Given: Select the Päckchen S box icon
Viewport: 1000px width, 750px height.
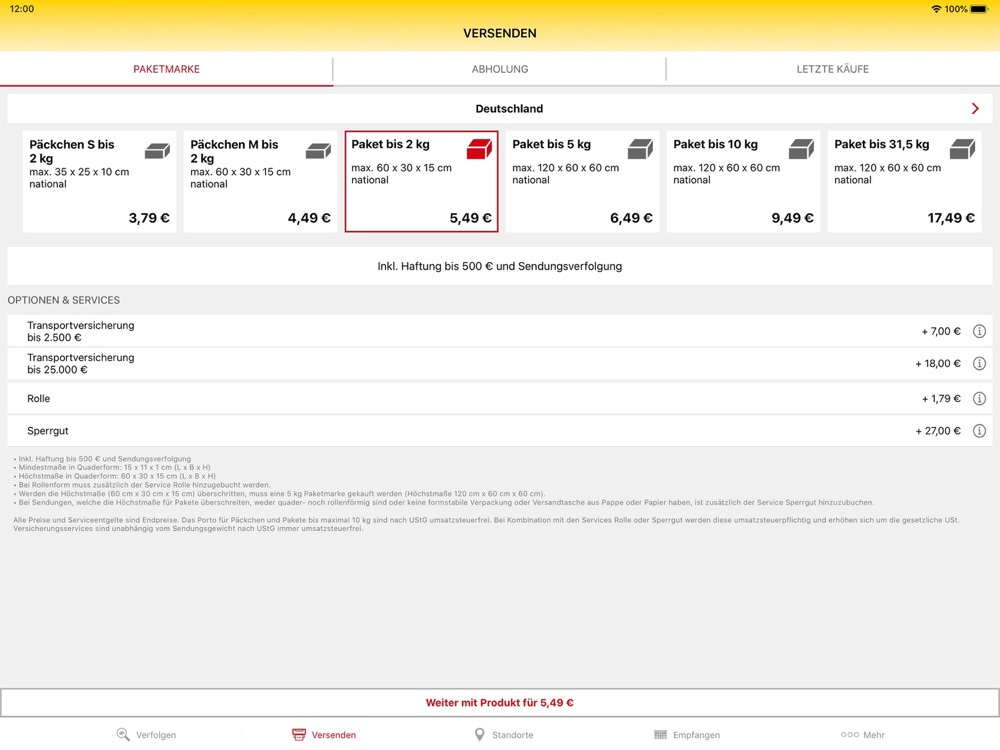Looking at the screenshot, I should [158, 151].
